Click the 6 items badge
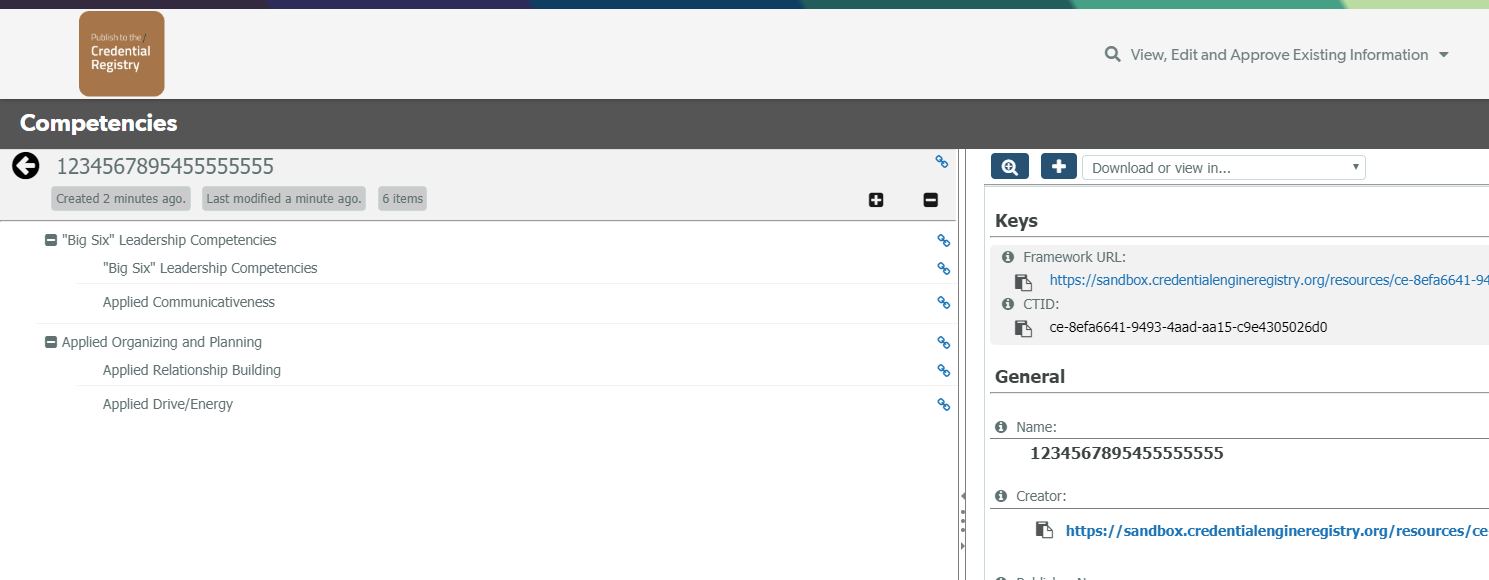 pos(403,198)
